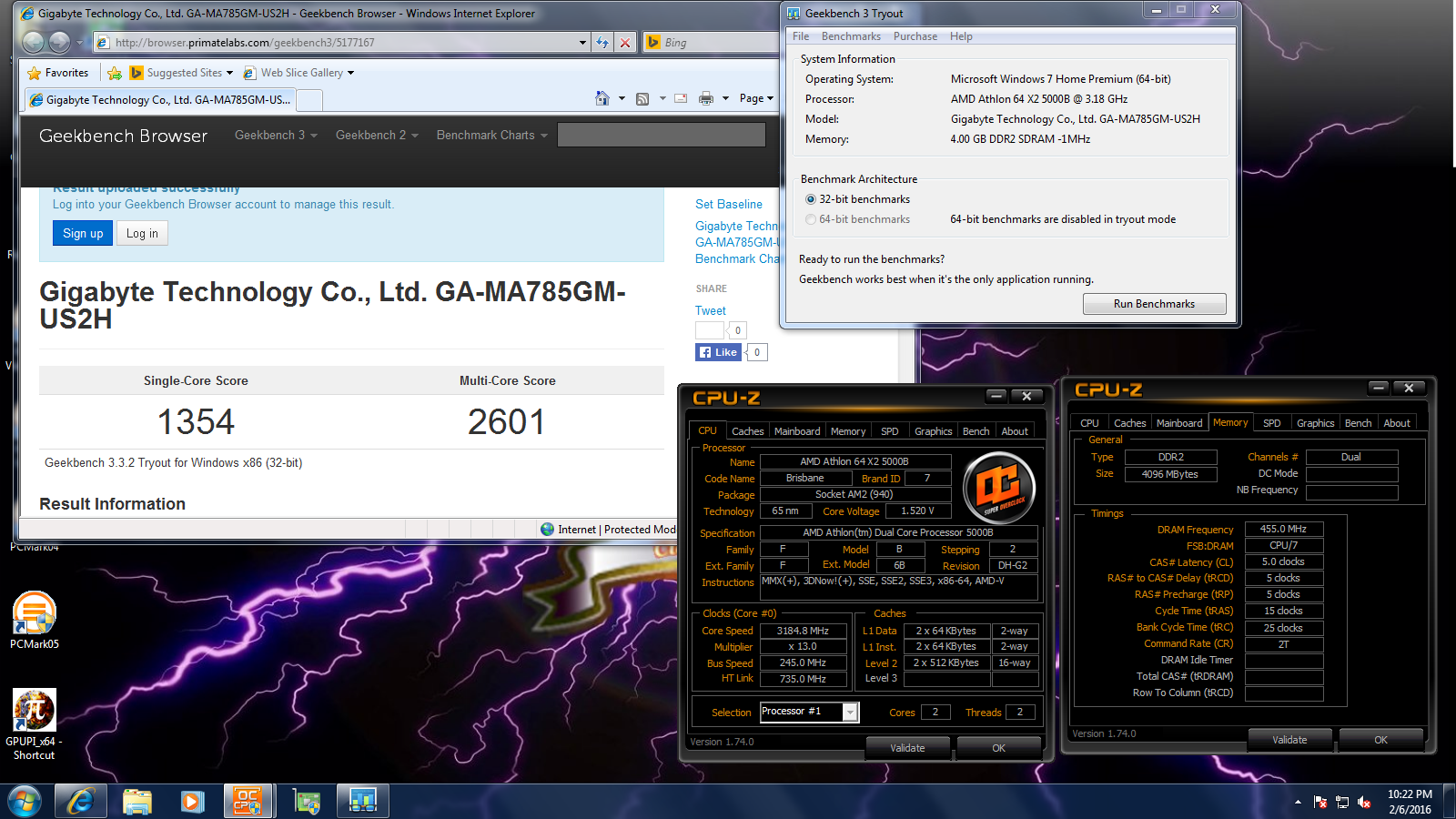The image size is (1456, 819).
Task: Click the Geekbench Browser brand title
Action: coord(124,136)
